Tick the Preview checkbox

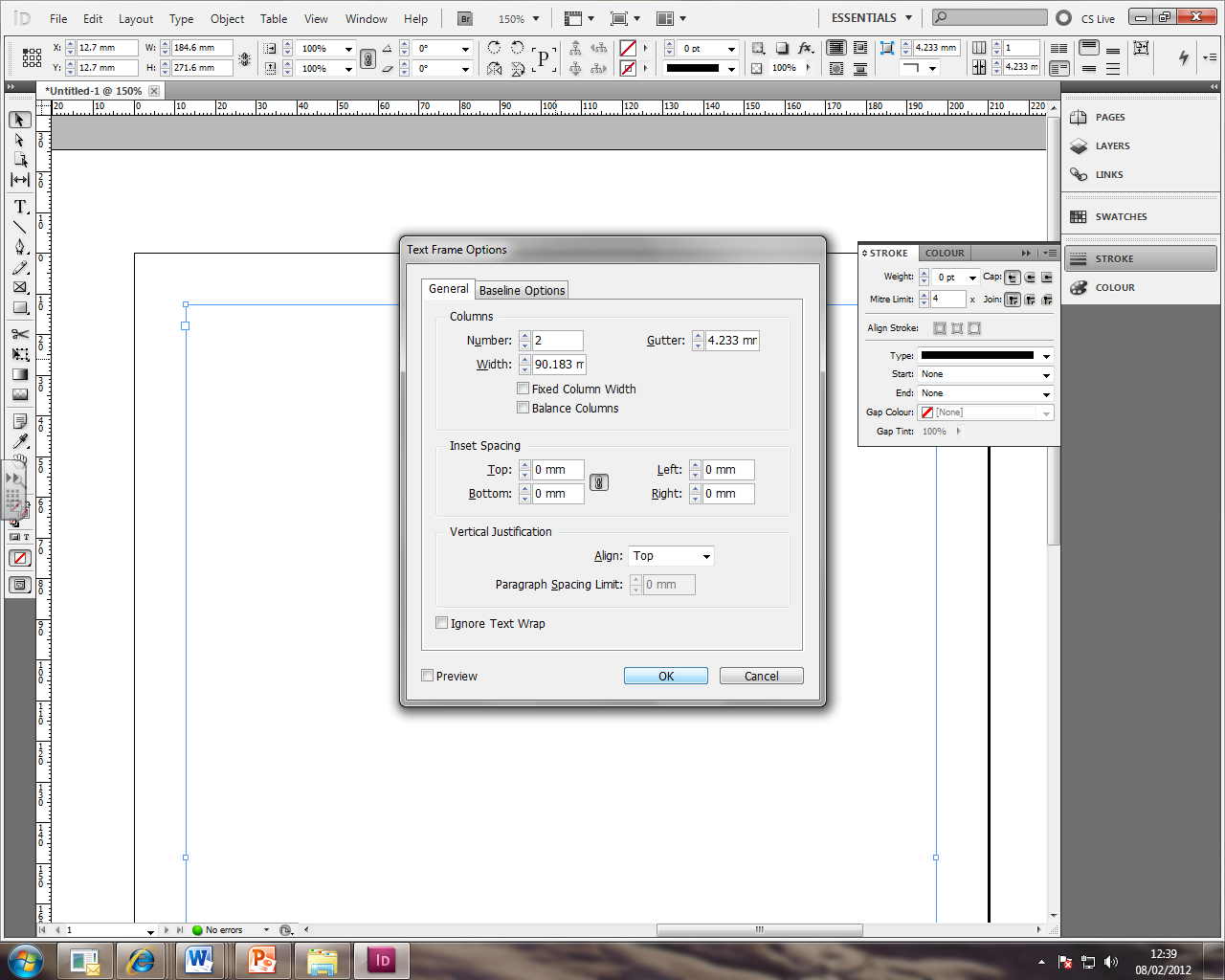pos(427,676)
